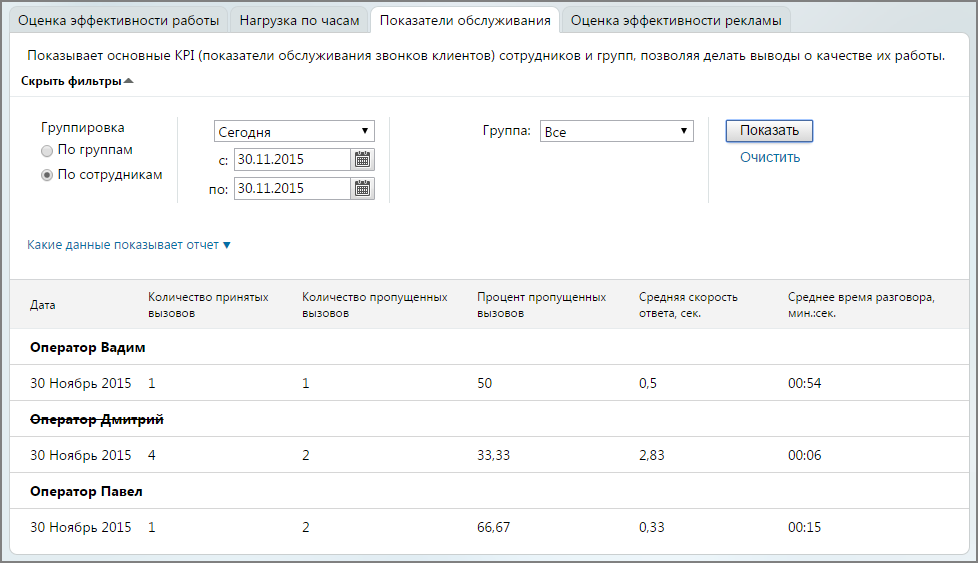This screenshot has width=978, height=563.
Task: Open the Сегодня period dropdown
Action: tap(294, 132)
